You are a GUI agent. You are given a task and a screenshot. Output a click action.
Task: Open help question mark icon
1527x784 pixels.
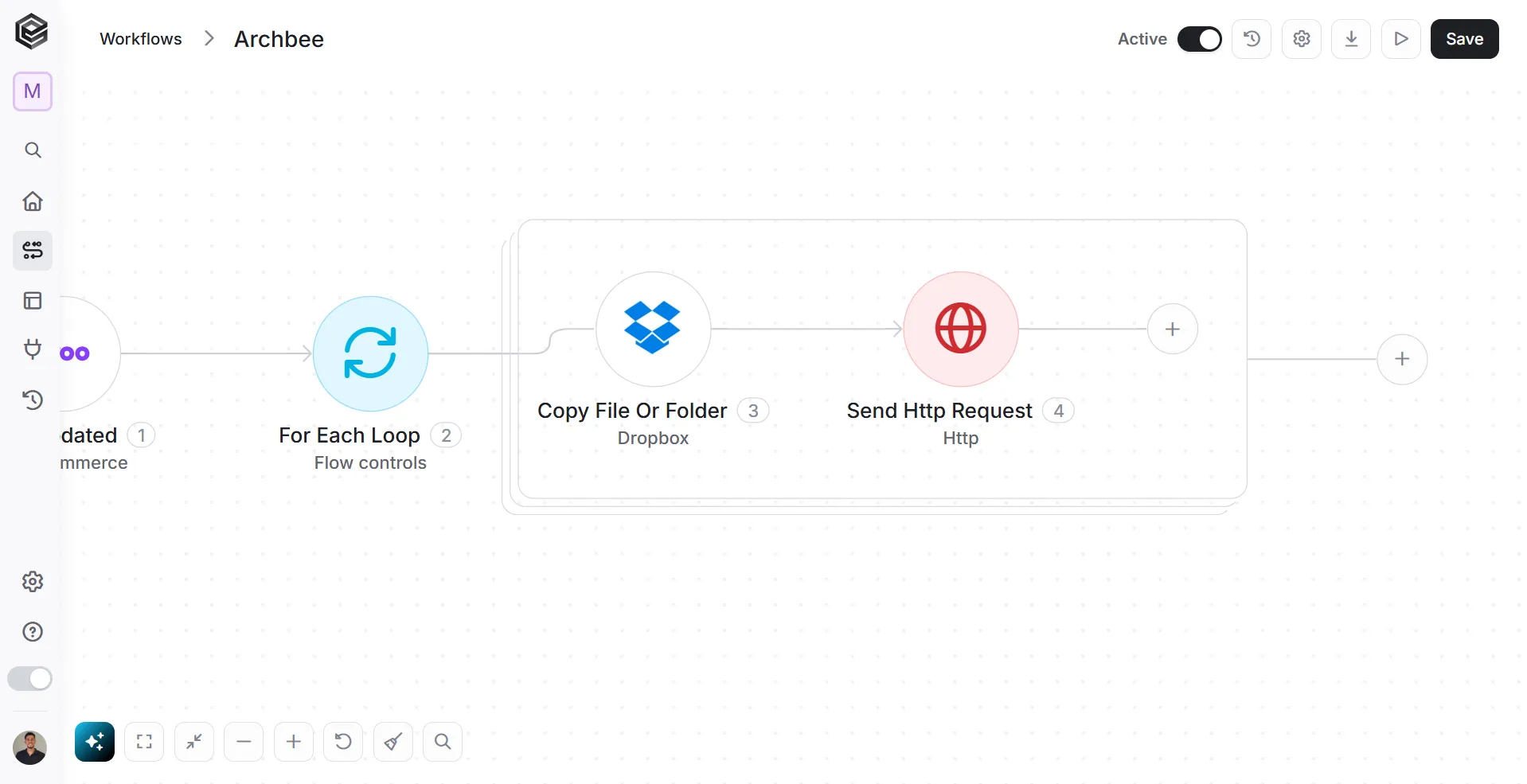click(33, 632)
